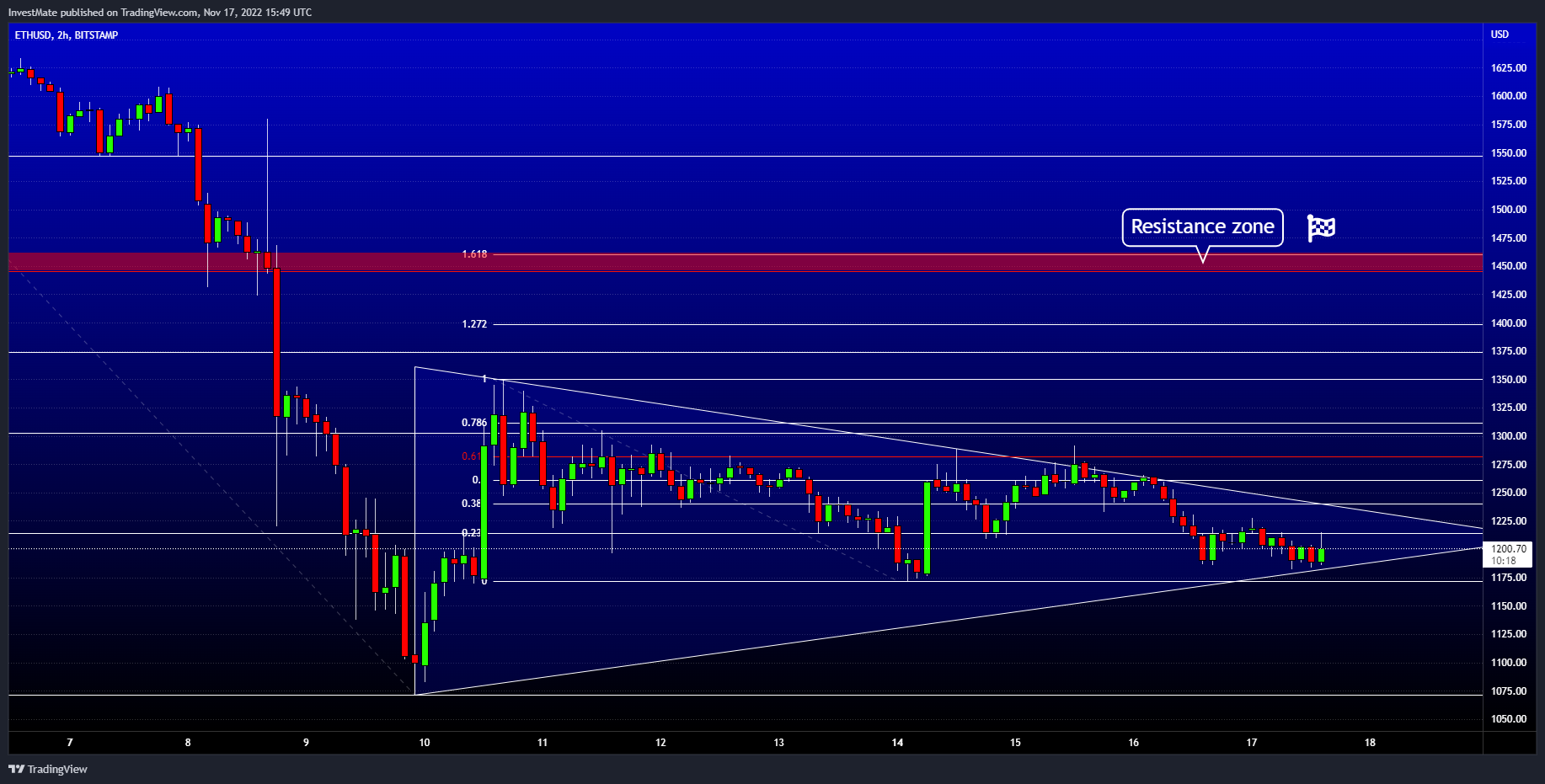
Task: Click the checkered flag icon beside Resistance zone
Action: pos(1321,227)
